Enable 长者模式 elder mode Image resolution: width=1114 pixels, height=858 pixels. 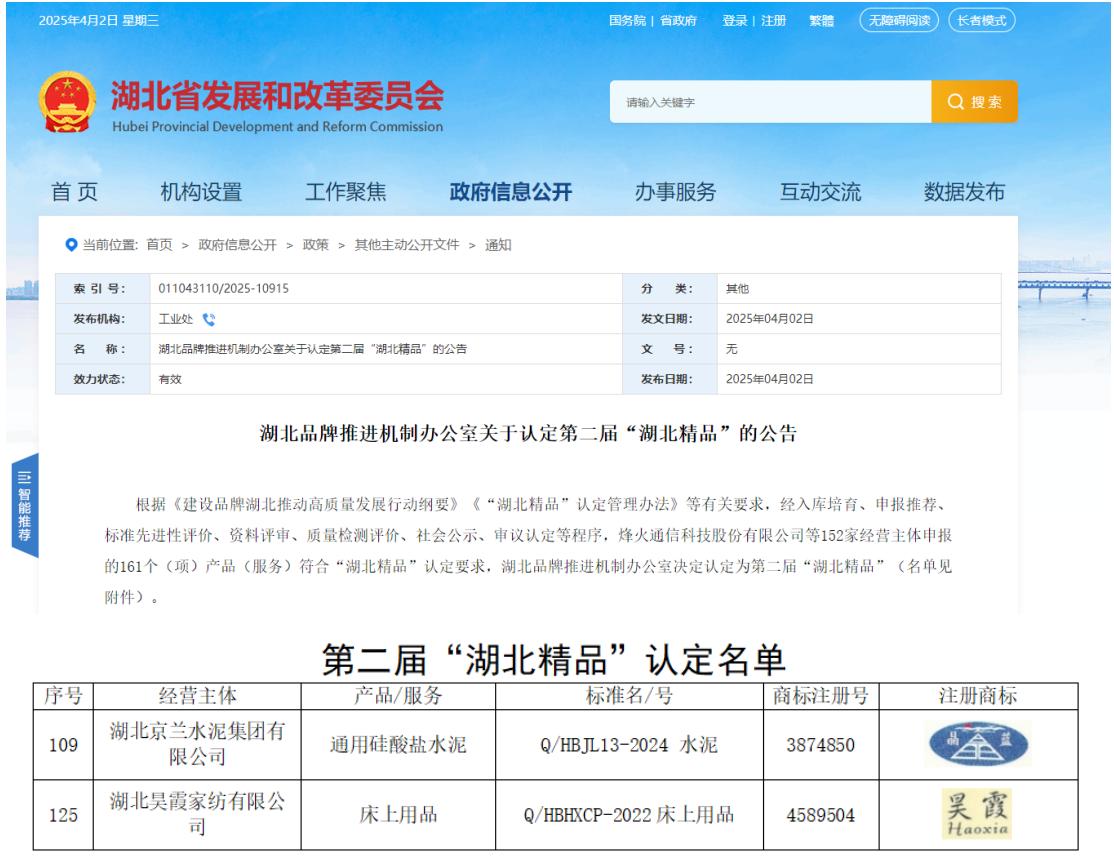(x=981, y=21)
